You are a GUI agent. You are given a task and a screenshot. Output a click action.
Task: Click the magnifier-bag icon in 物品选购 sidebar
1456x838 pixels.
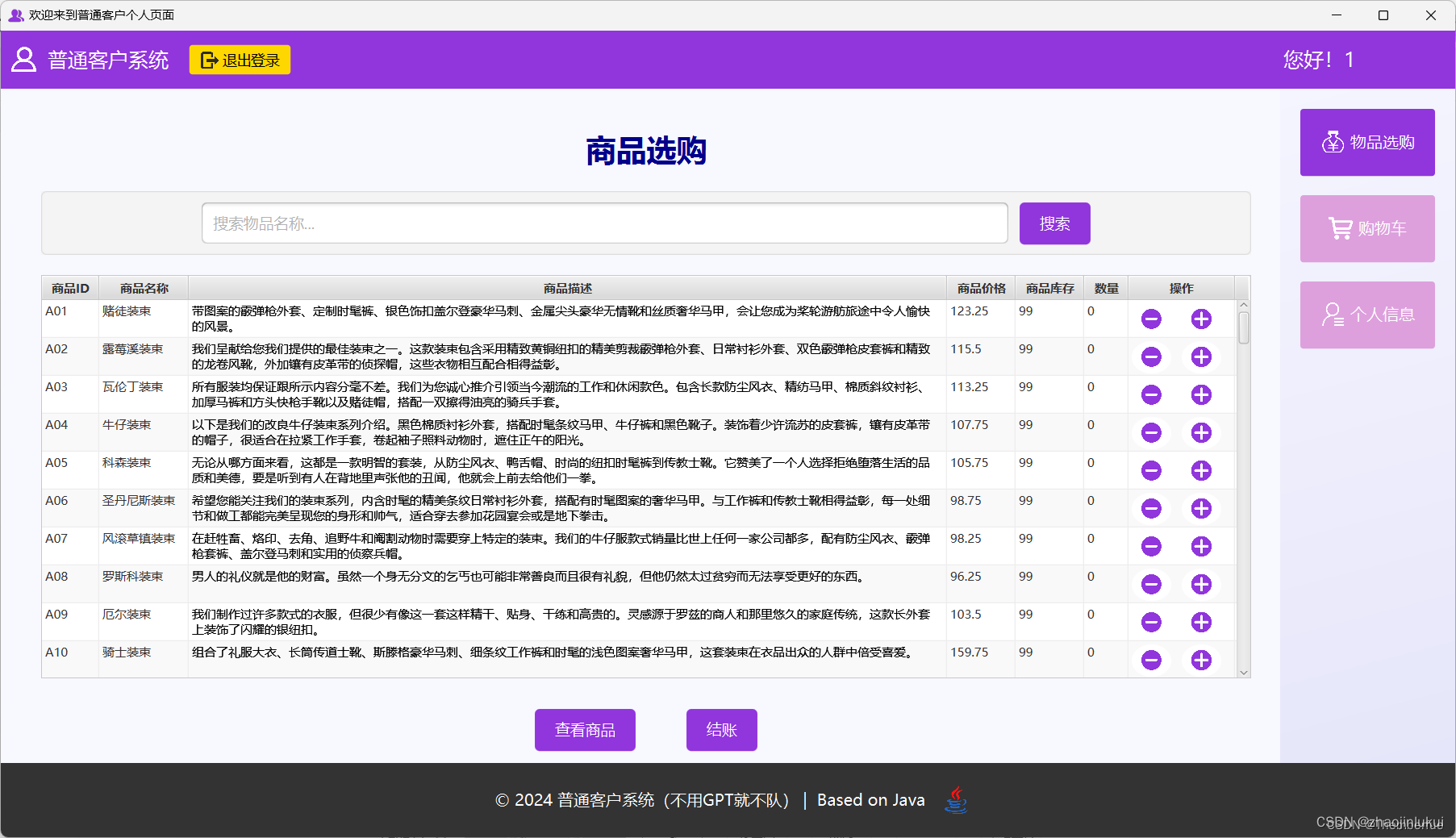coord(1330,142)
